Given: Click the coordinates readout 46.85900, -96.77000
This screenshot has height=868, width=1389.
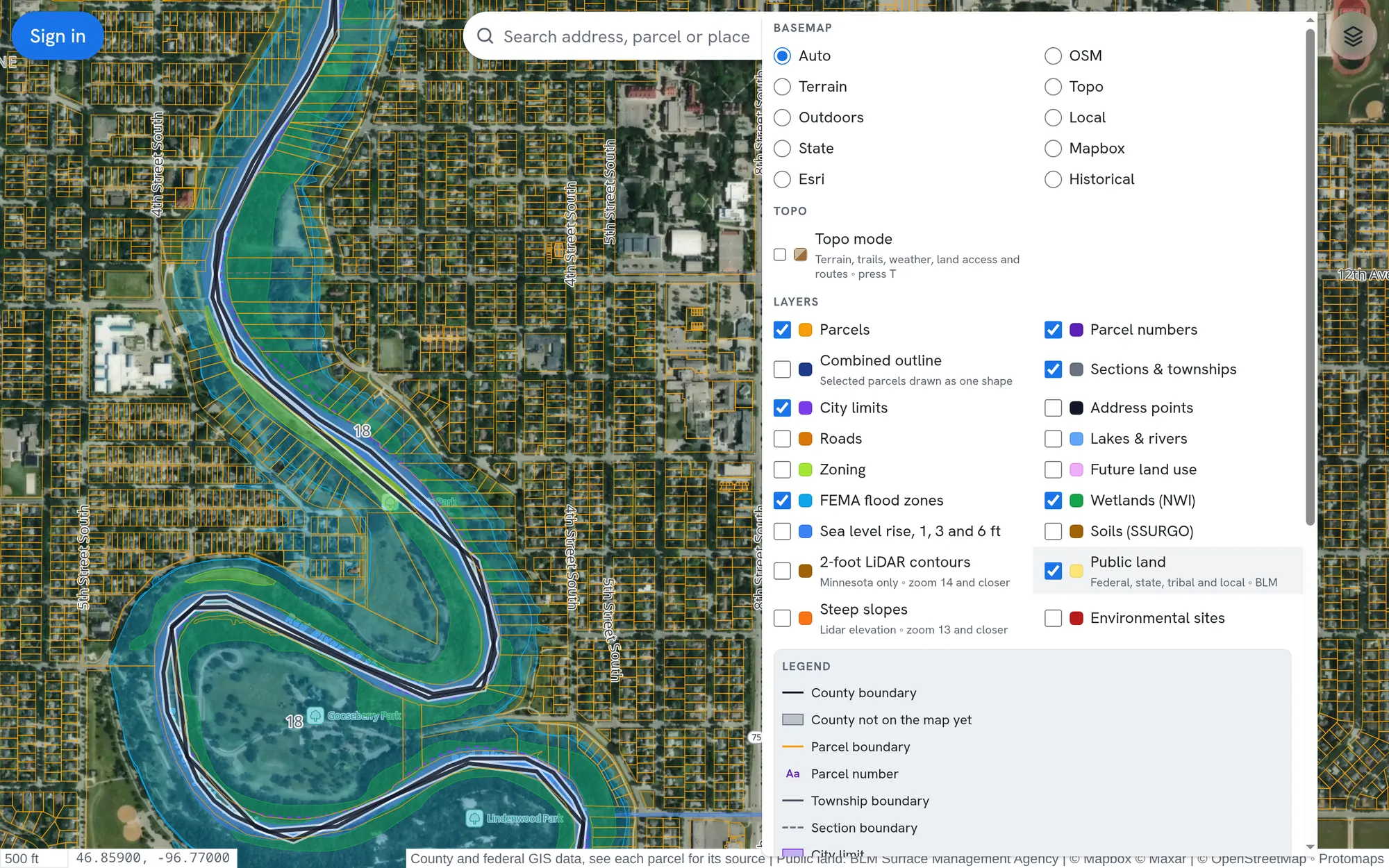Looking at the screenshot, I should tap(153, 858).
